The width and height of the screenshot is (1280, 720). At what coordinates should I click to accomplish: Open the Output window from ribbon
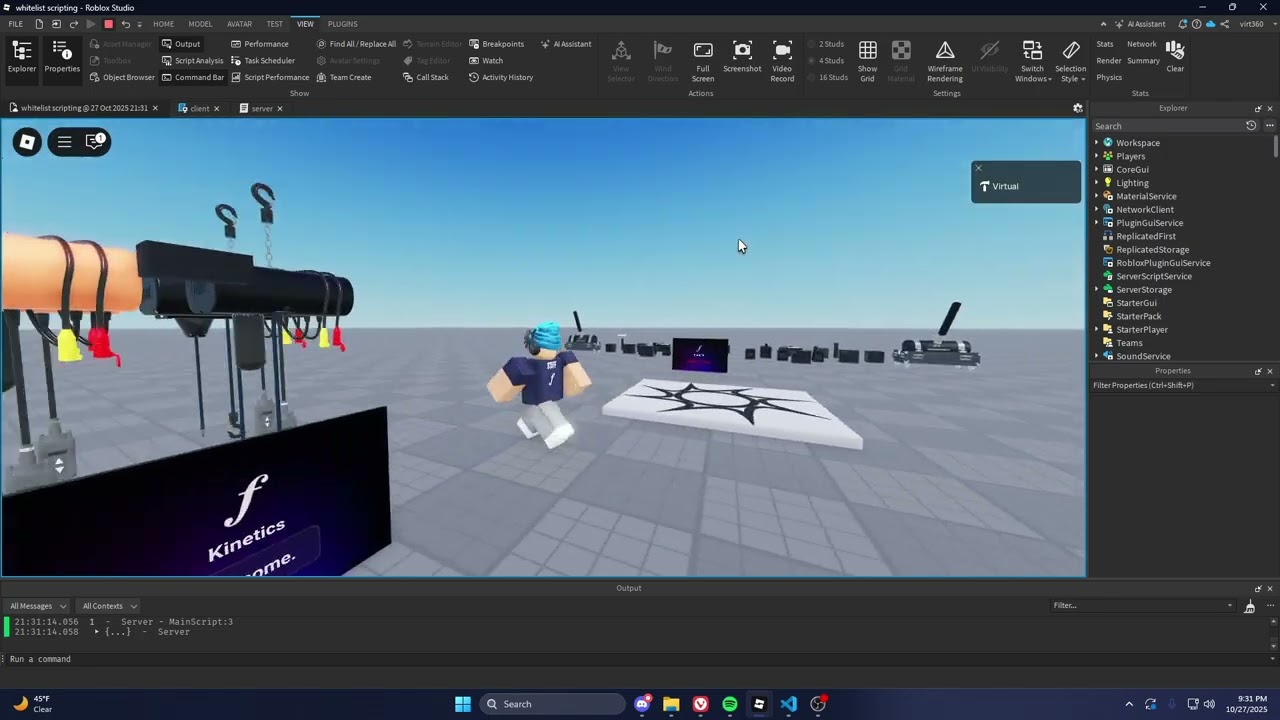181,44
